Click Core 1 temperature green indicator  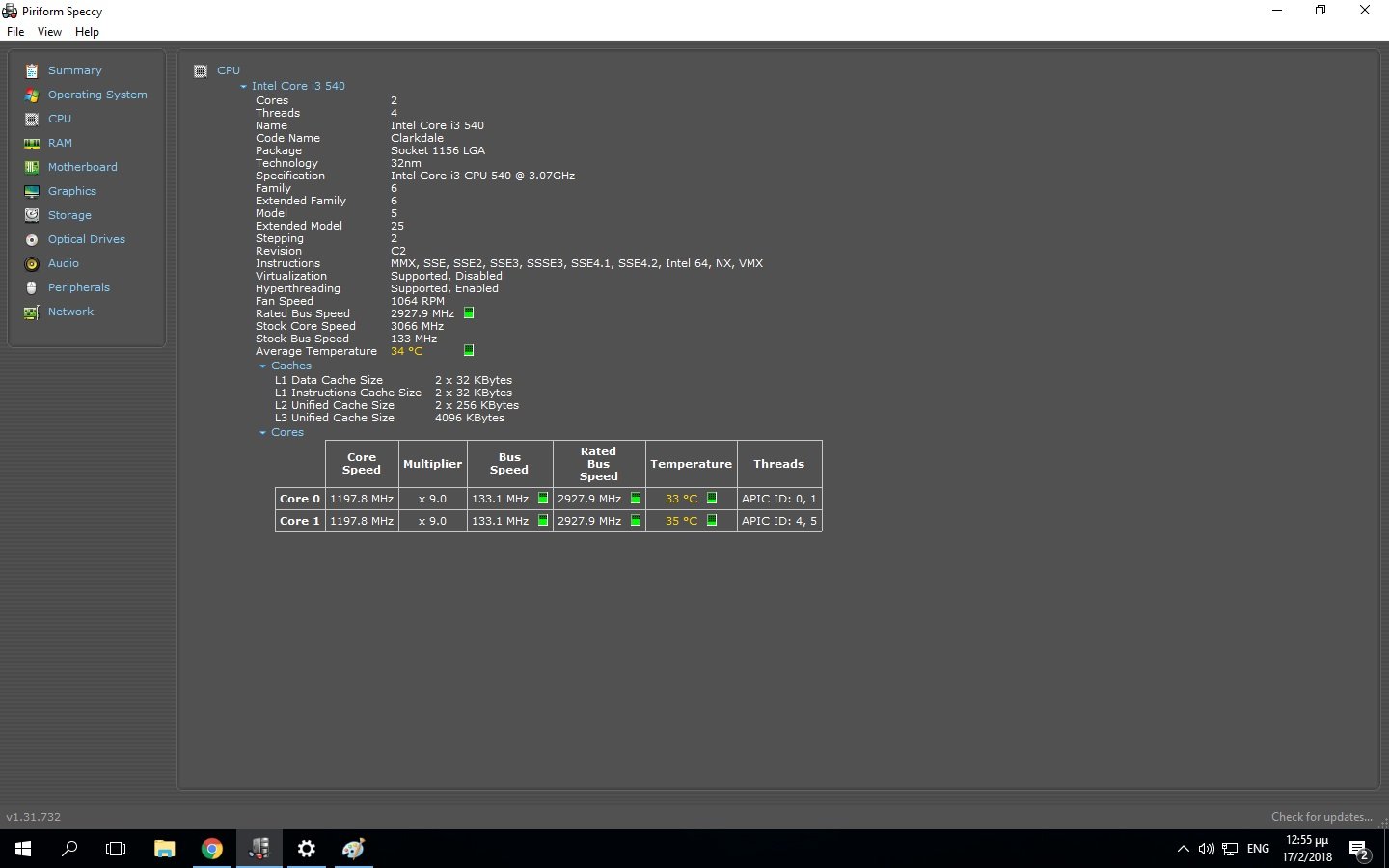(x=712, y=521)
